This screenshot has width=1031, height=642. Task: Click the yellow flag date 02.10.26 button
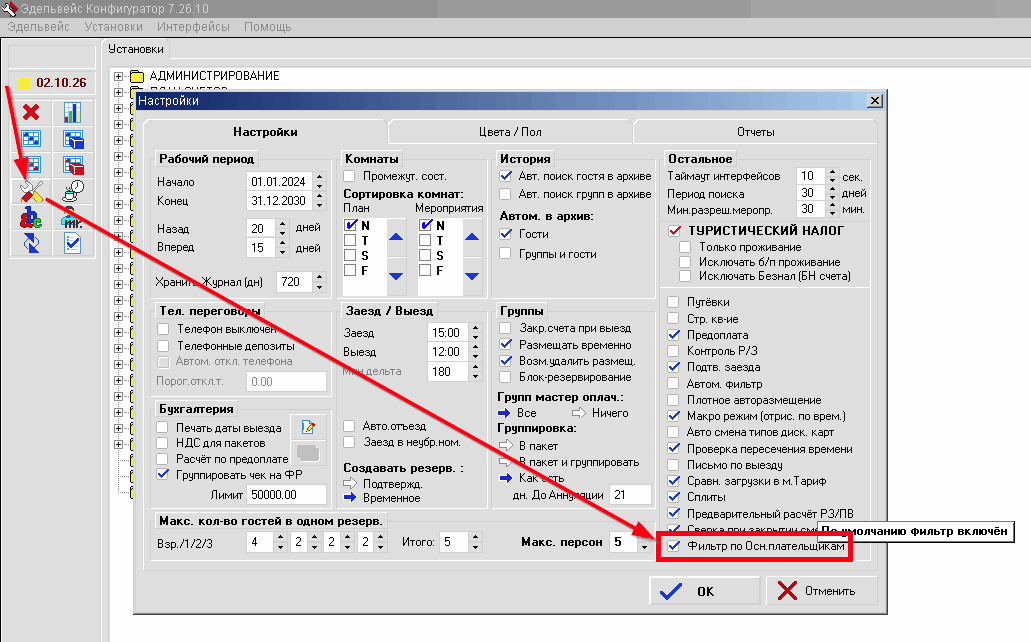[x=53, y=83]
